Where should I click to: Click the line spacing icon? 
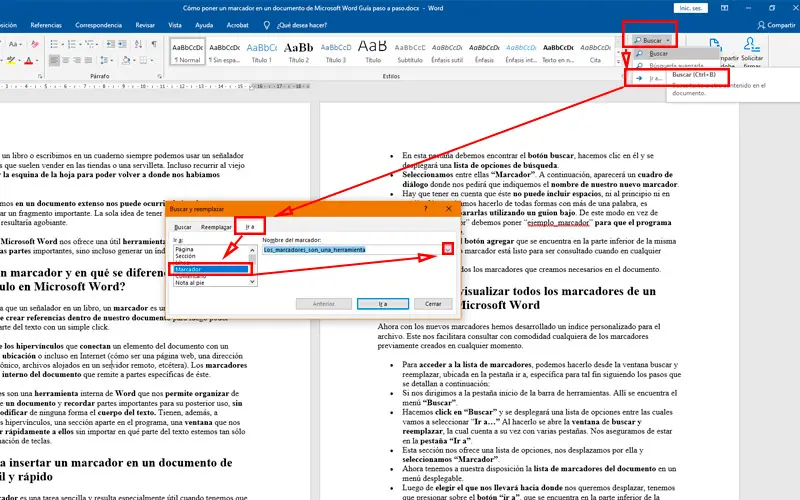pyautogui.click(x=104, y=60)
